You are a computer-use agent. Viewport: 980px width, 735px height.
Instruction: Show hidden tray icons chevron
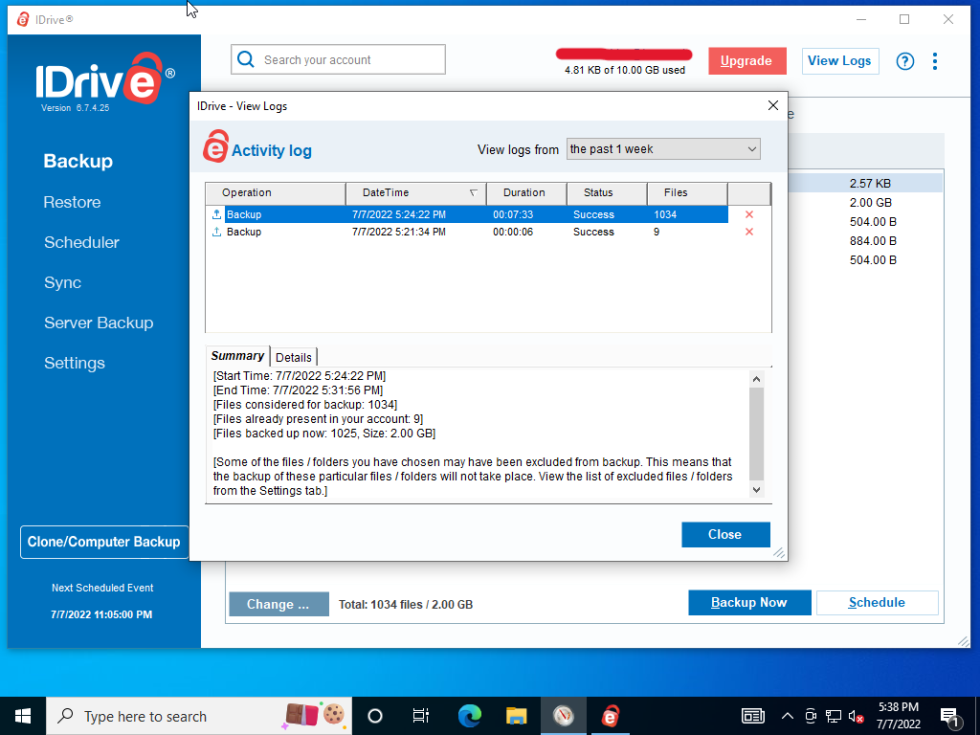pyautogui.click(x=787, y=716)
